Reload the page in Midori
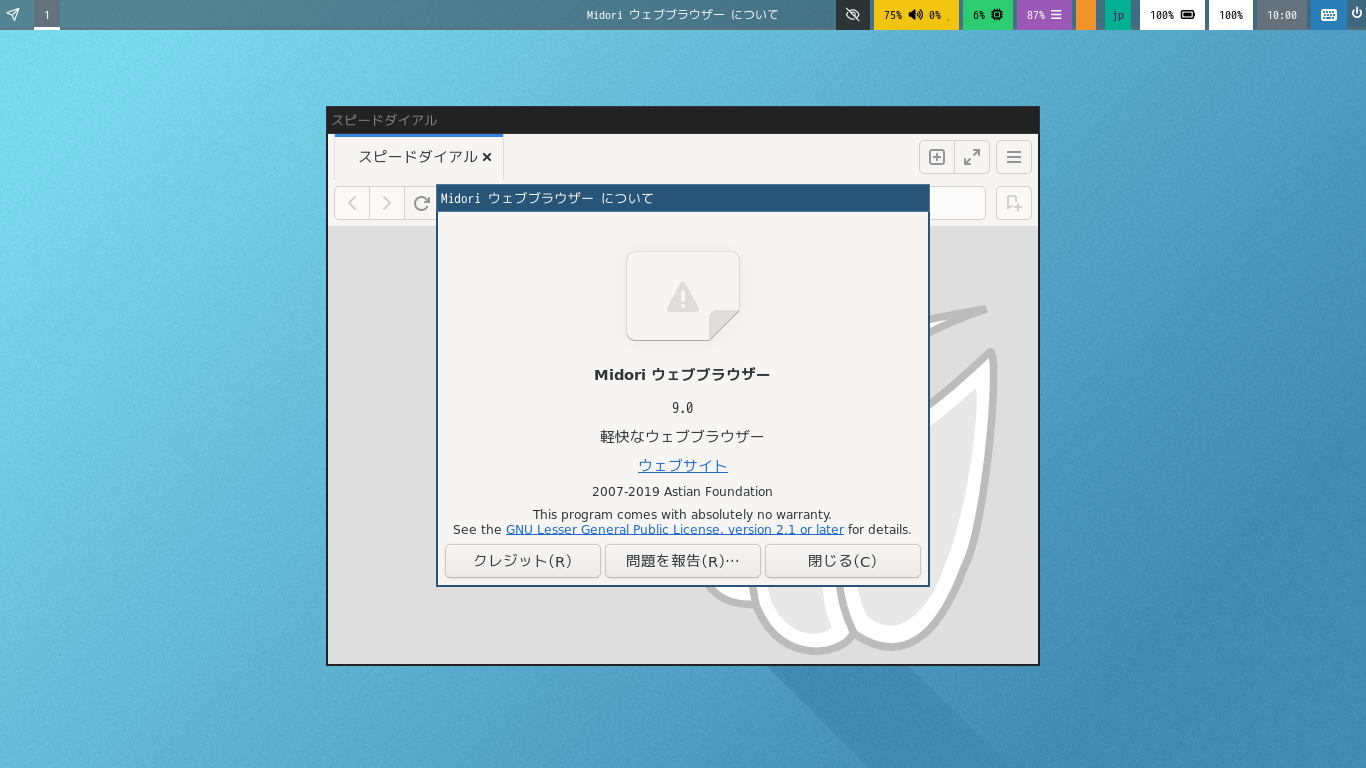Screen dimensions: 1366x768 coord(422,203)
